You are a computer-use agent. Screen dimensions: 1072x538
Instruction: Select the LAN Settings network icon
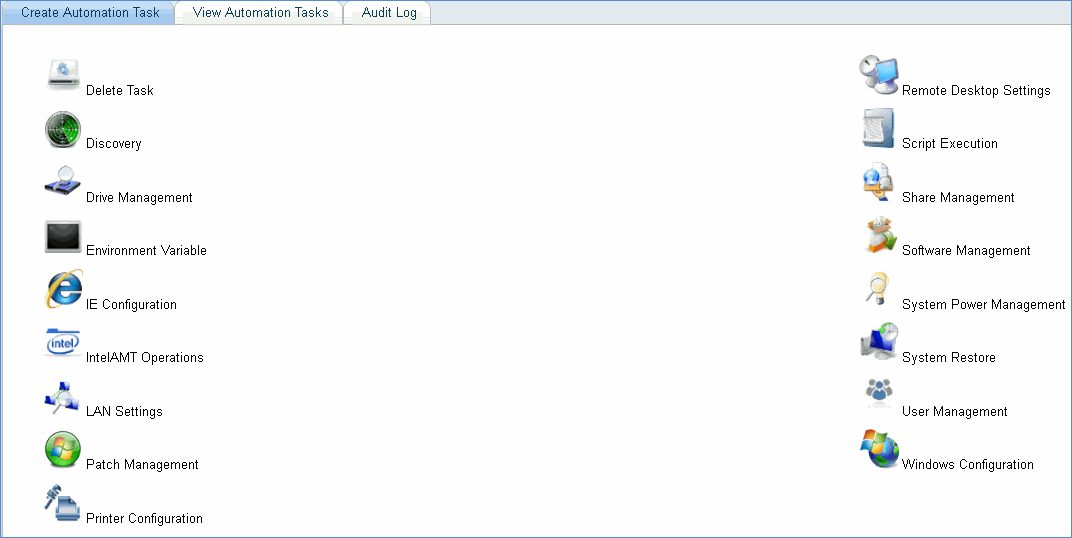(63, 398)
